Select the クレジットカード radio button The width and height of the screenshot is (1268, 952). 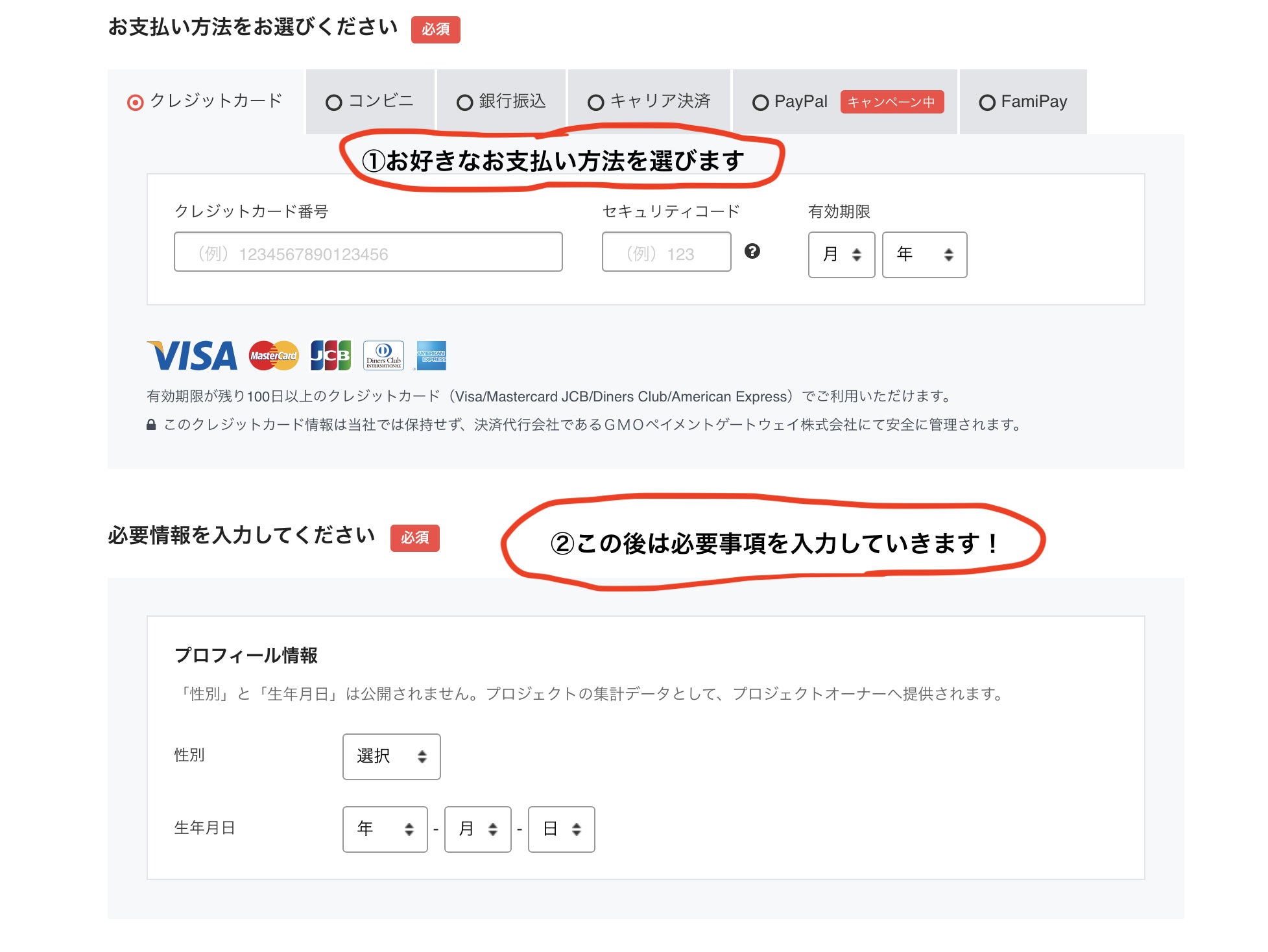(x=136, y=102)
